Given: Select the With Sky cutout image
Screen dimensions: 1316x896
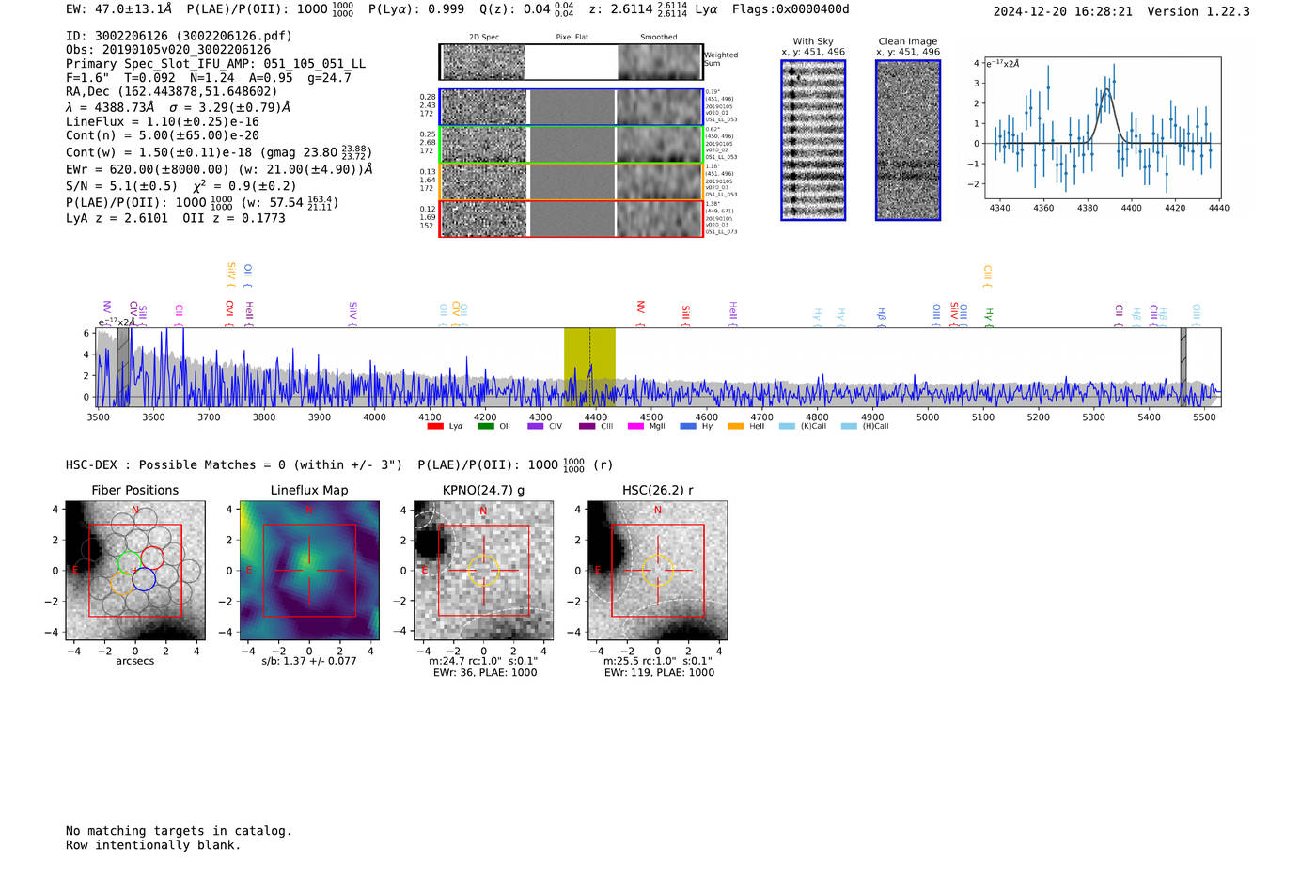Looking at the screenshot, I should click(813, 140).
